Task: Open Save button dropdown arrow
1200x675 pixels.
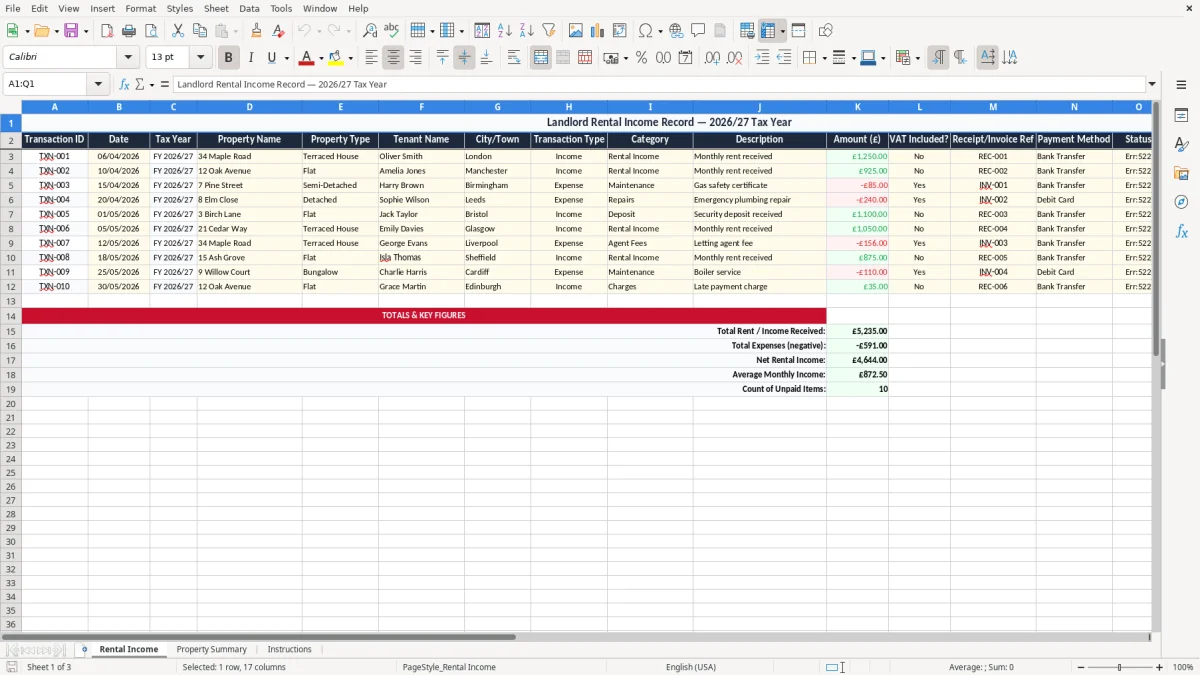Action: (86, 31)
